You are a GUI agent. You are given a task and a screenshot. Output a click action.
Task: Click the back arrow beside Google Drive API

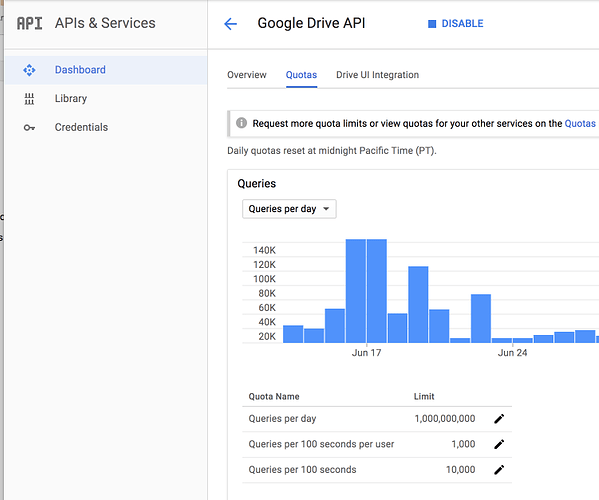pos(230,24)
